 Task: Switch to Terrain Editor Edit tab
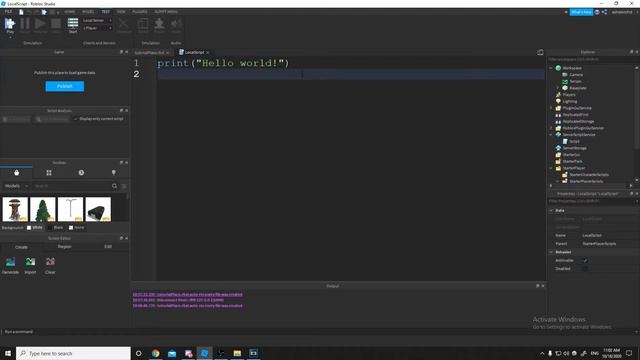pyautogui.click(x=108, y=247)
